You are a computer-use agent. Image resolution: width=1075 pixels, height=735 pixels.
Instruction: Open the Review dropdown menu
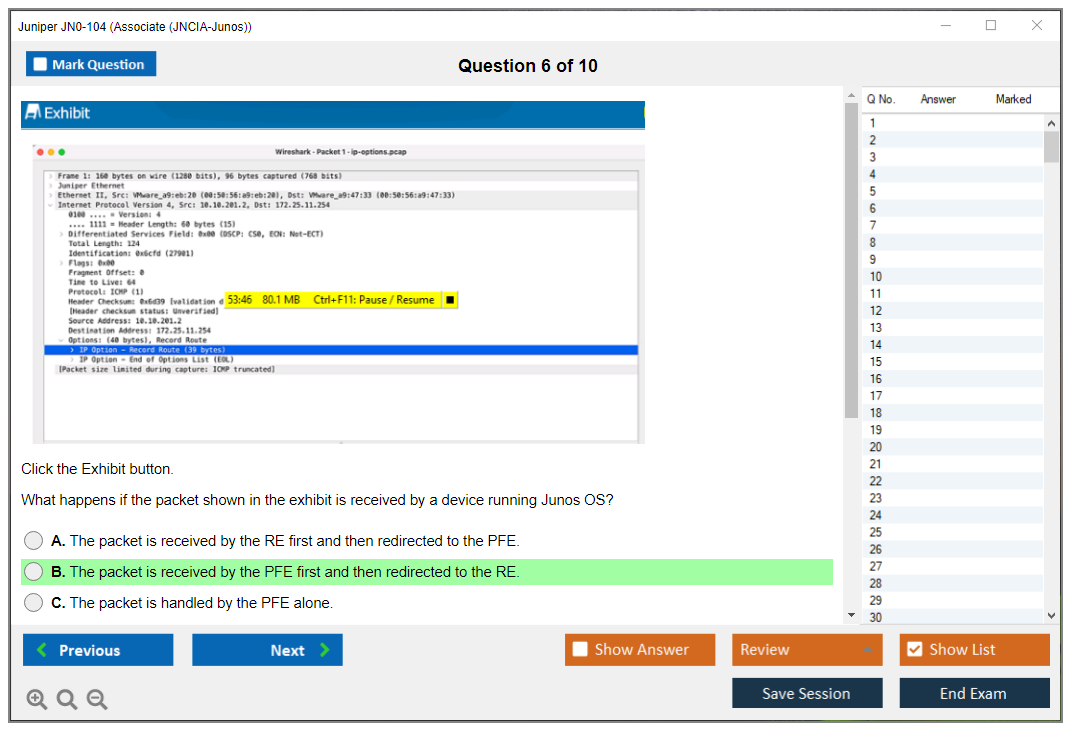(807, 650)
